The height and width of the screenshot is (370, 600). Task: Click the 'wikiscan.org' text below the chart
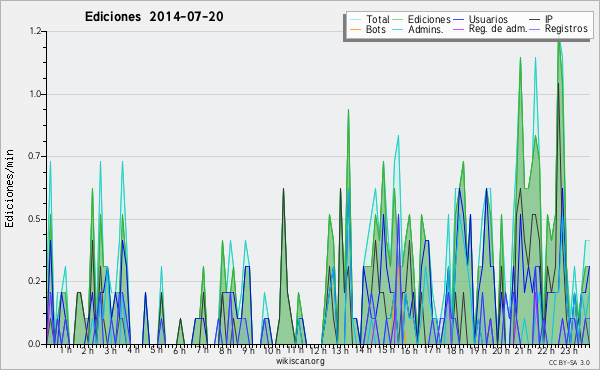[300, 361]
